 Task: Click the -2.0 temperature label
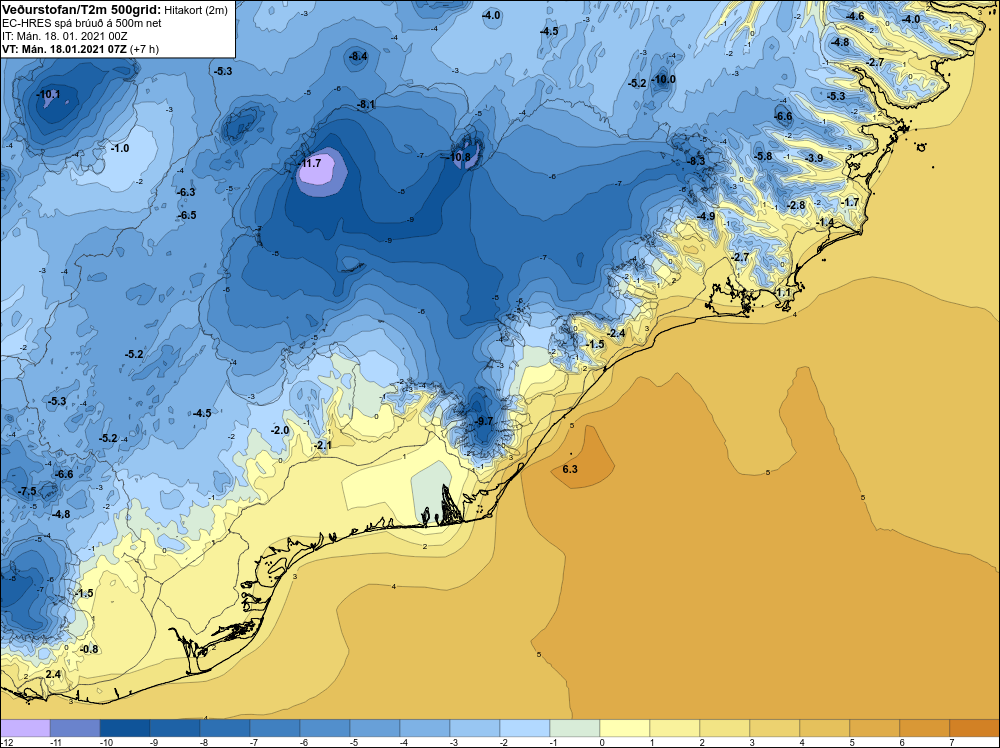click(280, 430)
